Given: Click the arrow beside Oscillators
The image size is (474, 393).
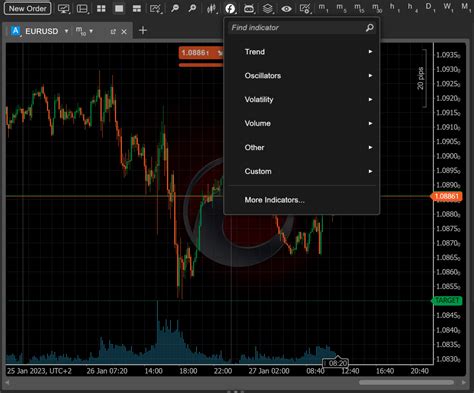Looking at the screenshot, I should [370, 76].
